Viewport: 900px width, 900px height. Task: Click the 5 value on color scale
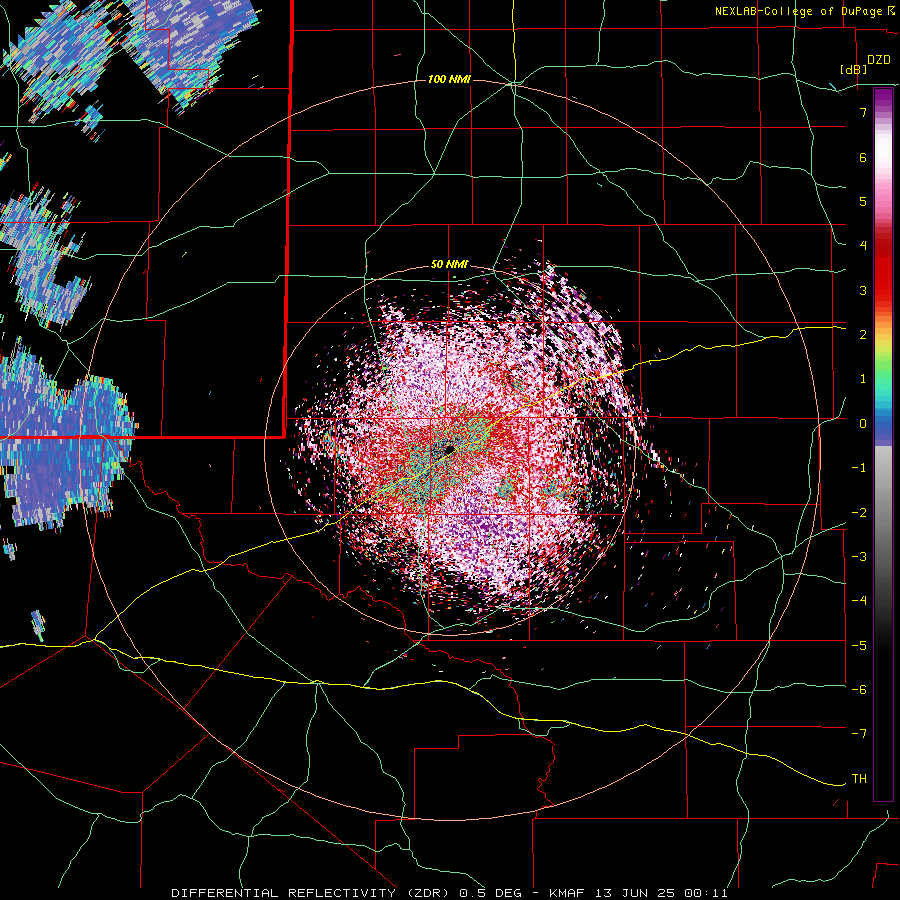click(x=863, y=201)
